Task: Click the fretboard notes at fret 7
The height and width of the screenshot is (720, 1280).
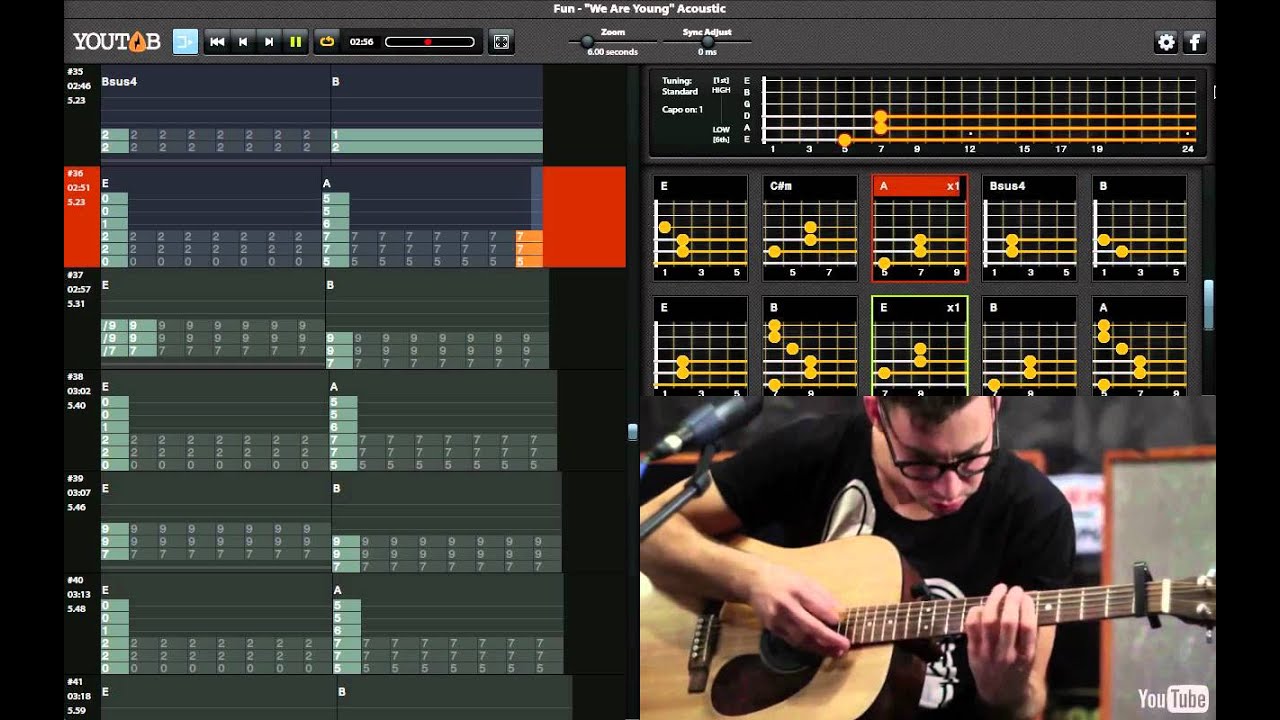Action: pos(881,122)
